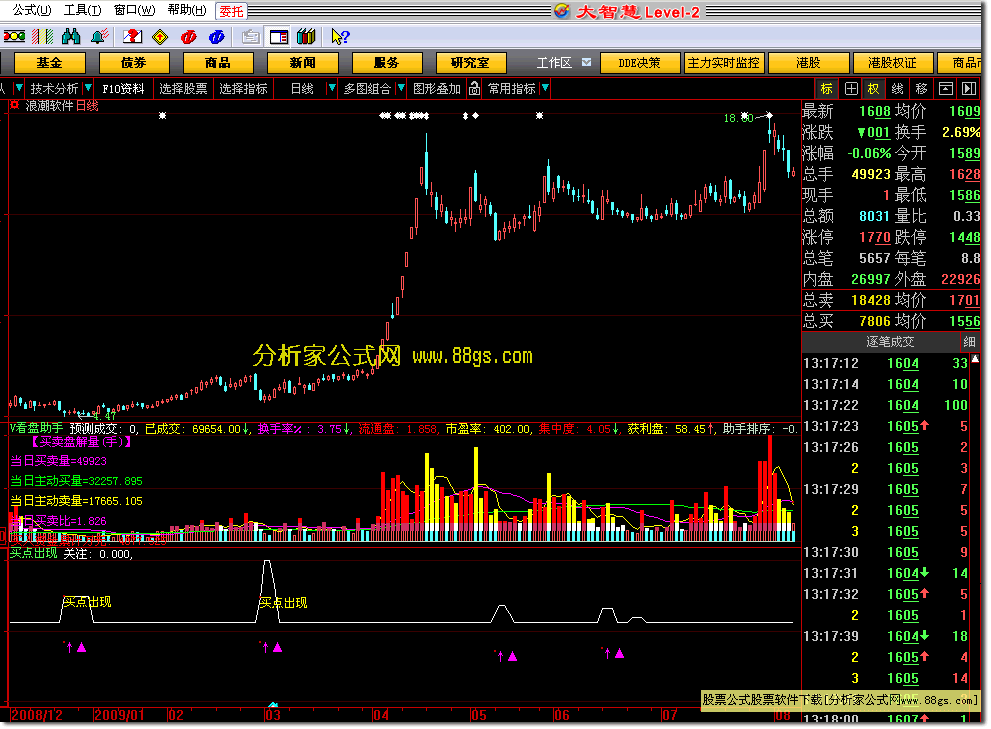Click the yellow diamond arrow icon
Viewport: 991px width, 729px height.
click(x=161, y=37)
